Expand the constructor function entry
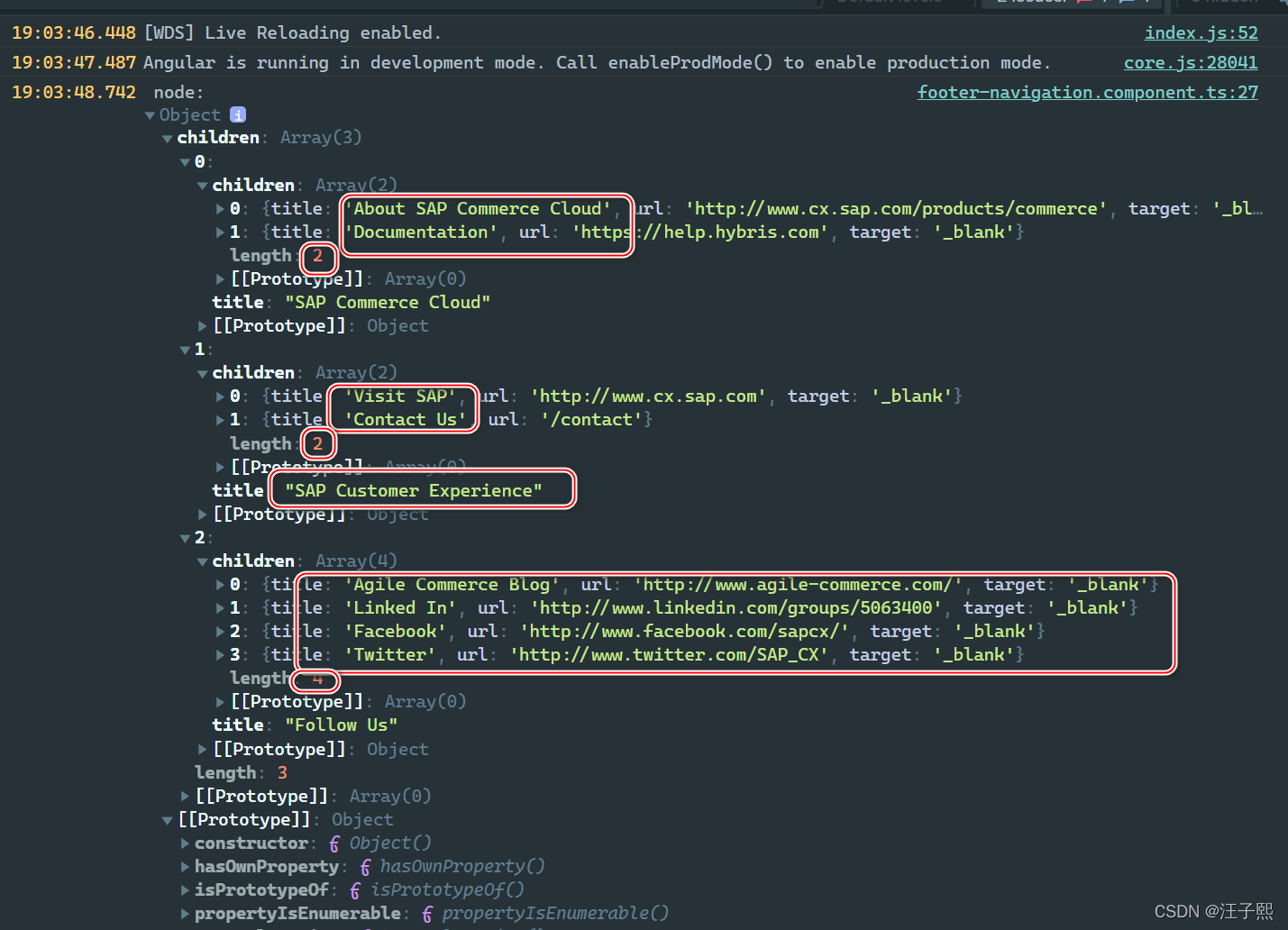 click(x=185, y=843)
